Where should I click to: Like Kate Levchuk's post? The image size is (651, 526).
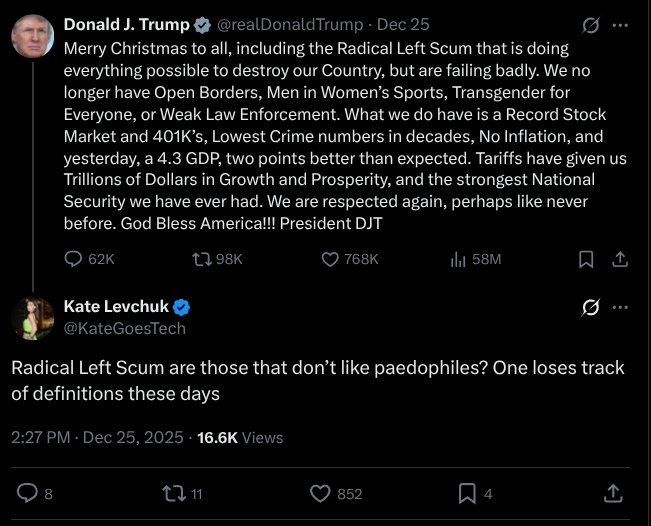coord(320,493)
